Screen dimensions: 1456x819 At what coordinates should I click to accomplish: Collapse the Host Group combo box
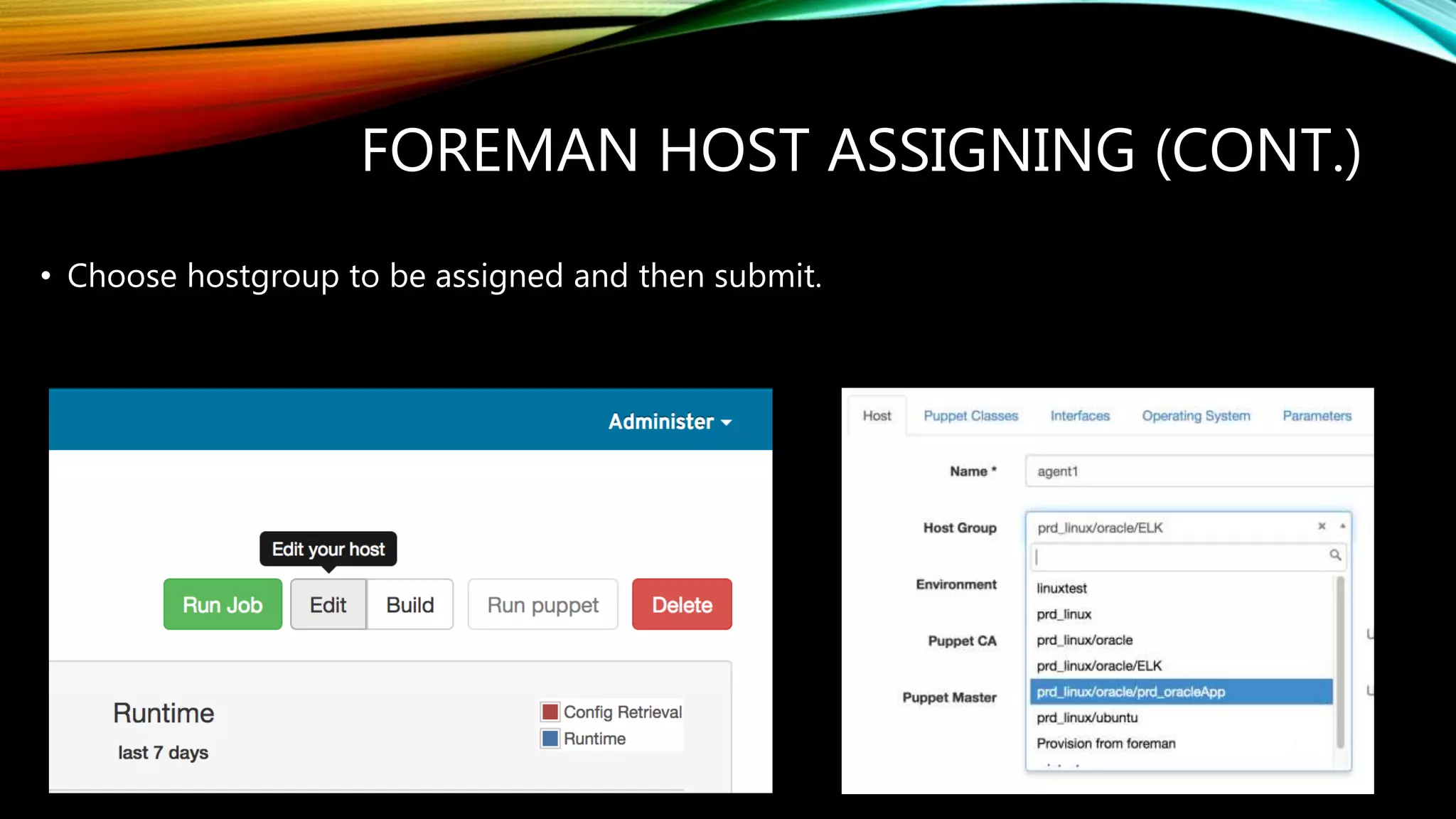(x=1188, y=528)
